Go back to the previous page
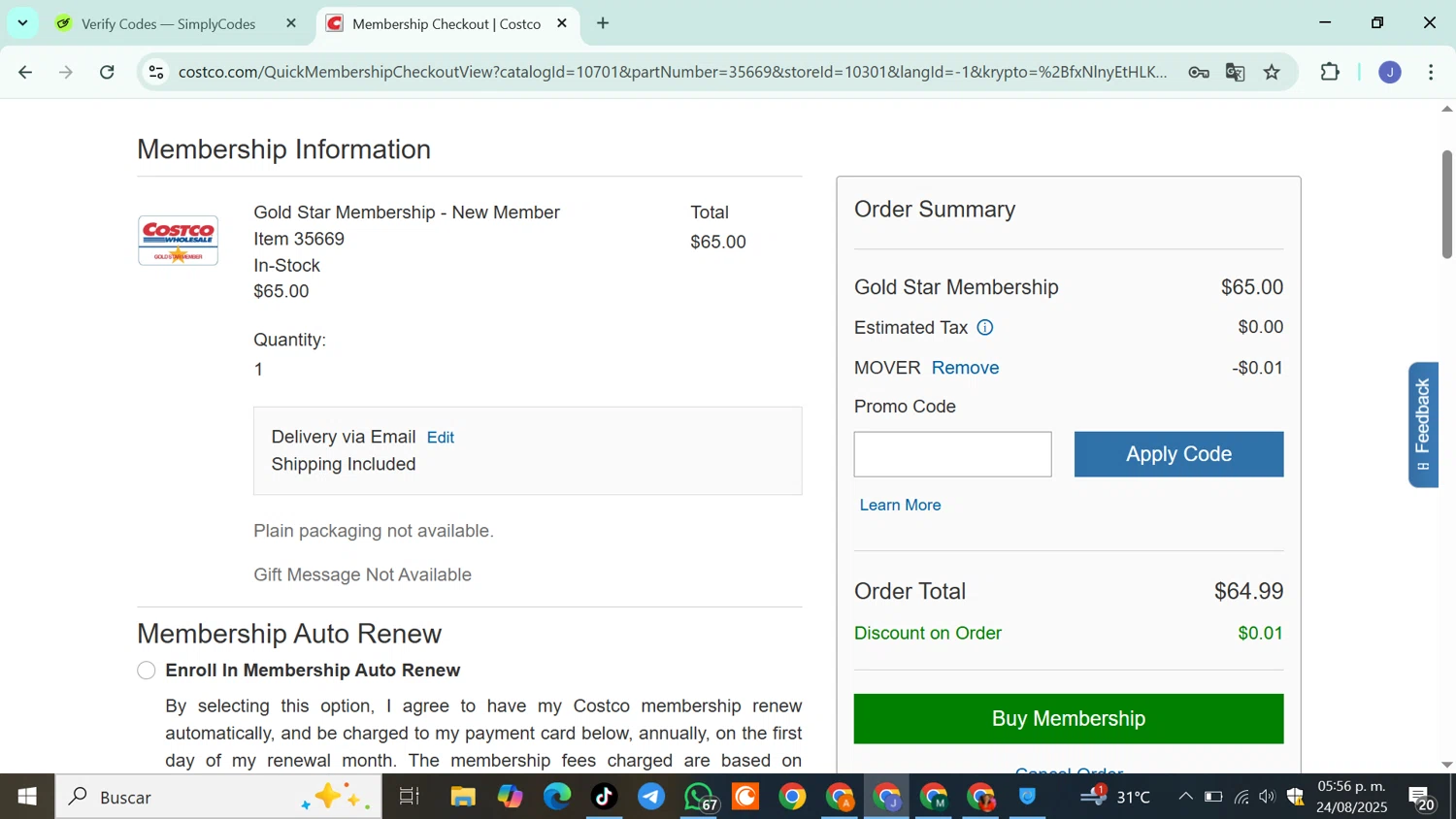1456x819 pixels. pyautogui.click(x=25, y=72)
